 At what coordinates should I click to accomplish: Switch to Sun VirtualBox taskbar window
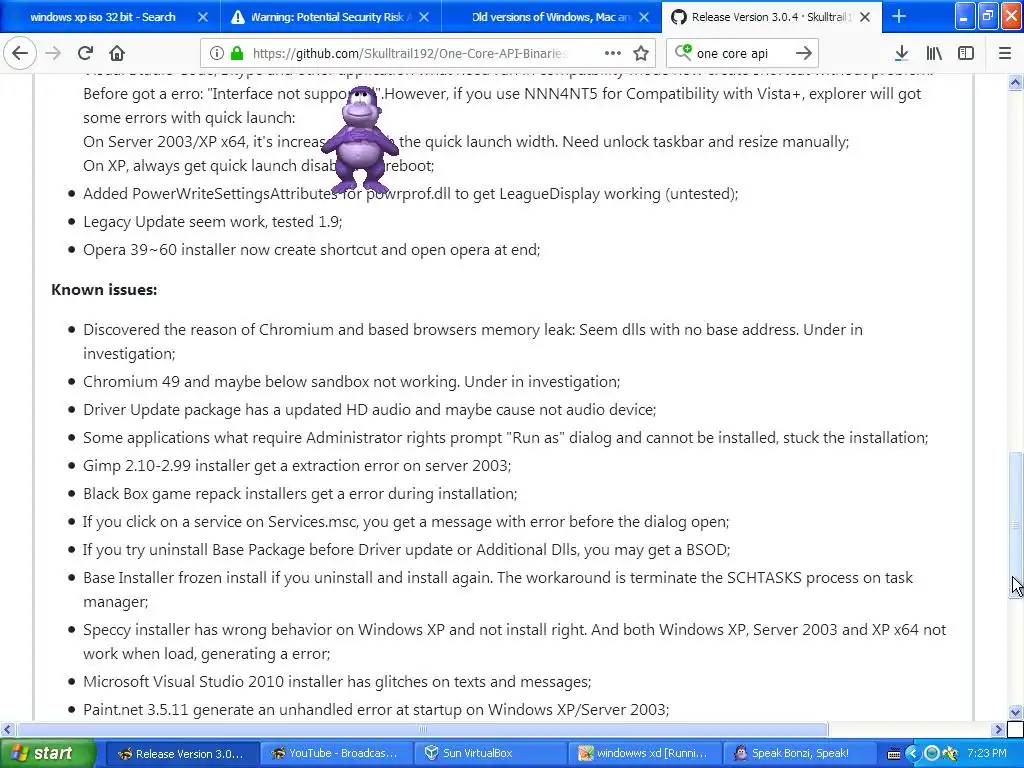(x=490, y=754)
